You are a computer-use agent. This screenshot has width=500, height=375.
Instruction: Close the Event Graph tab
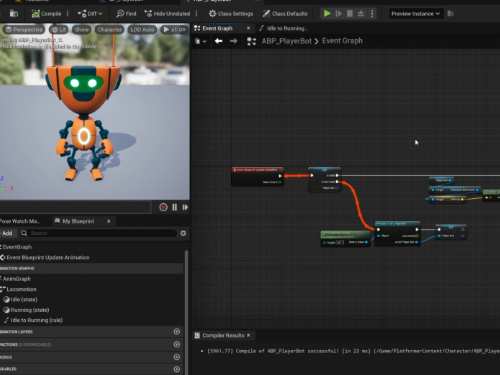coord(248,28)
